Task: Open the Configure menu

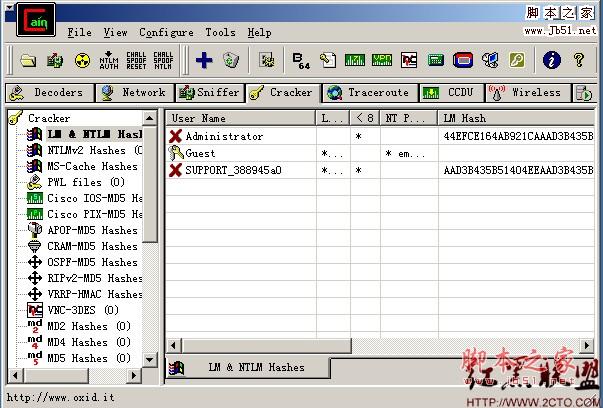Action: (167, 33)
